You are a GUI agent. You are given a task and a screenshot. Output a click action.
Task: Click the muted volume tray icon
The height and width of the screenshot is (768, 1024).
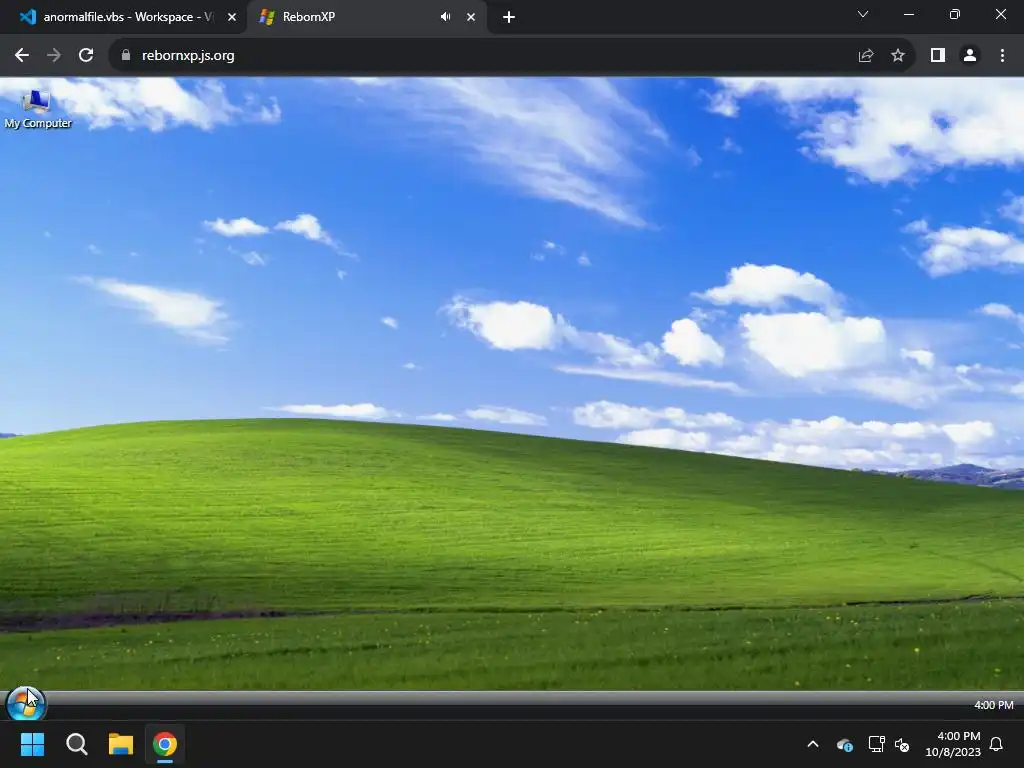click(x=903, y=744)
